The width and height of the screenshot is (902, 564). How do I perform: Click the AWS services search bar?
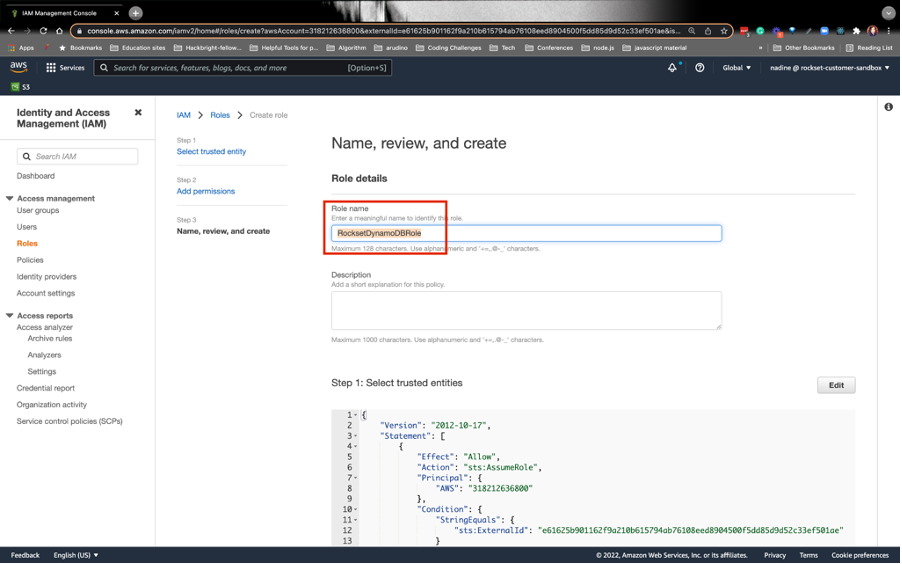point(243,68)
